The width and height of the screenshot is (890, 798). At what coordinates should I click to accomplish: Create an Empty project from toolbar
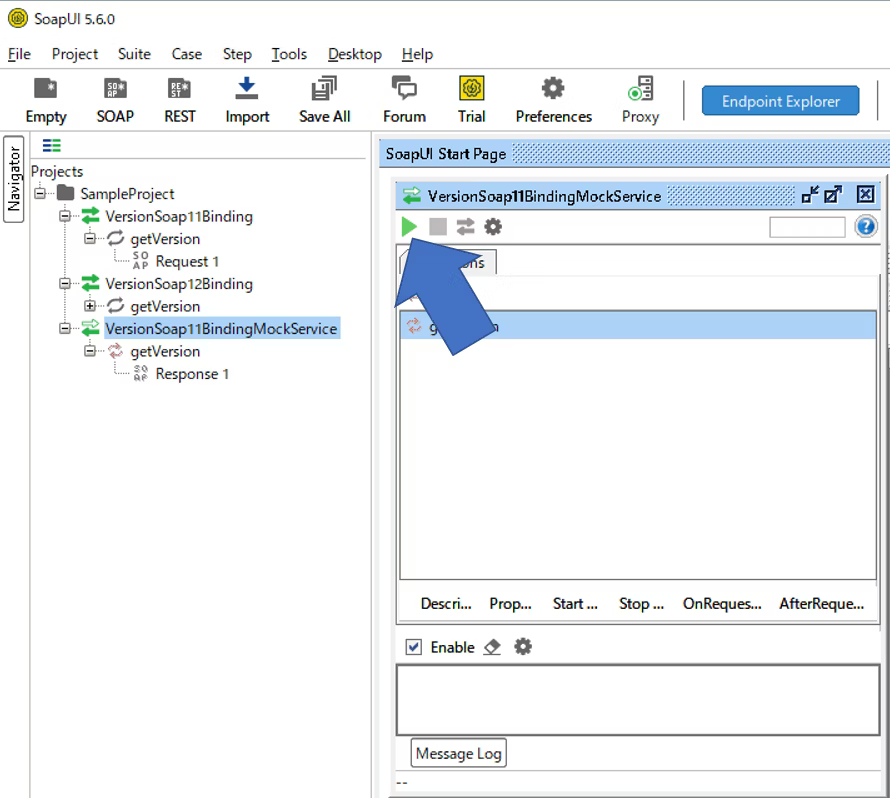click(46, 100)
